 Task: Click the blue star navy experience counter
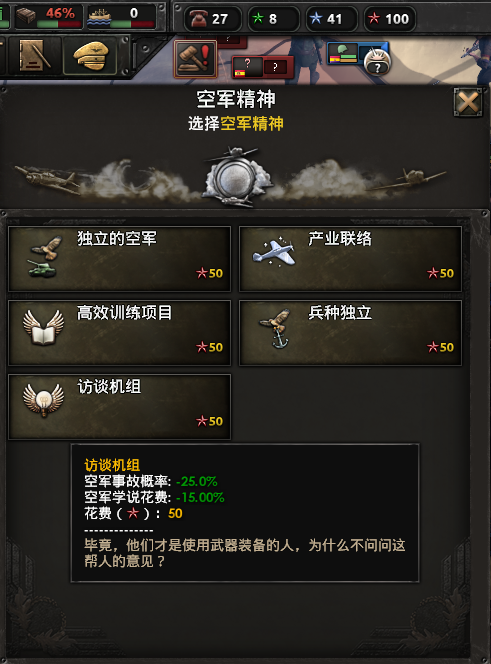pos(331,19)
